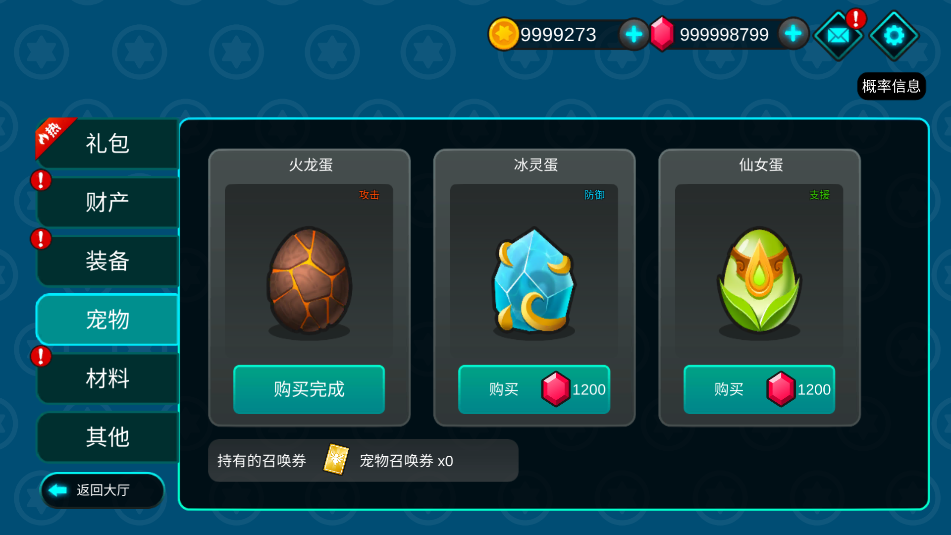Select the 仙女蛋 green fairy egg image
Screen dimensions: 951x535
(759, 281)
